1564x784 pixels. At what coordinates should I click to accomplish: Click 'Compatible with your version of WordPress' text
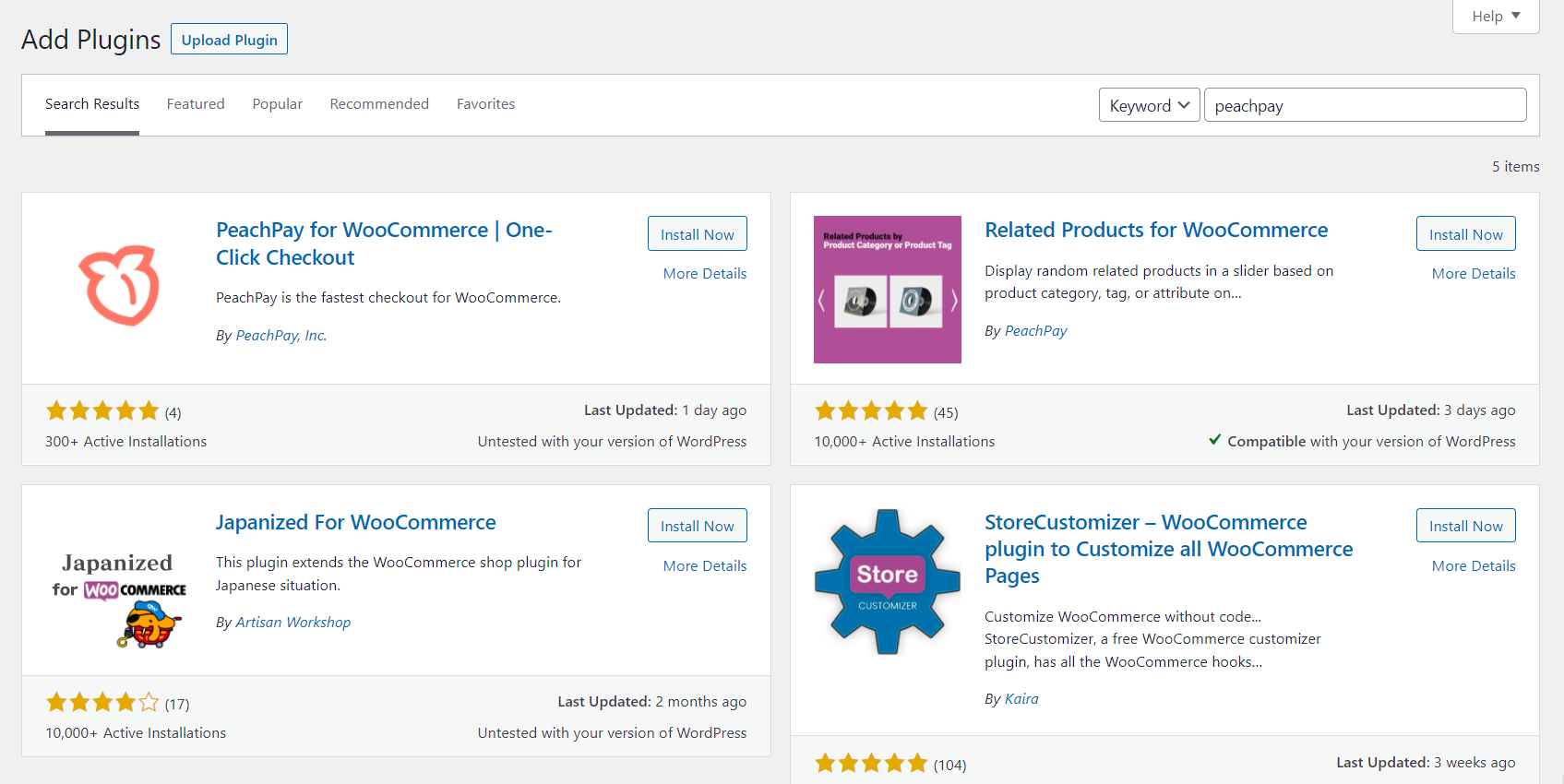(x=1371, y=442)
